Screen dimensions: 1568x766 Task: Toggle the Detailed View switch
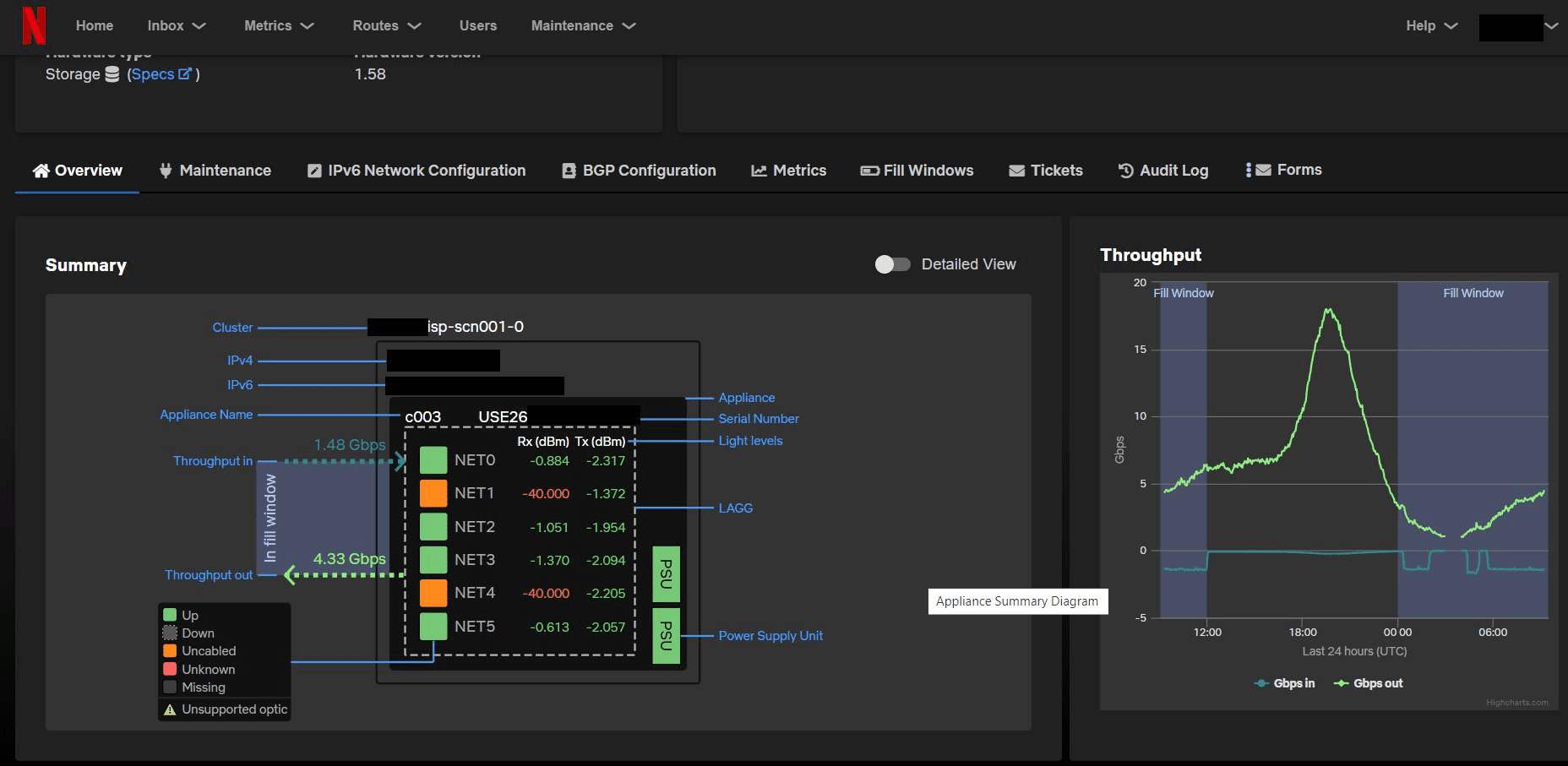pos(892,264)
